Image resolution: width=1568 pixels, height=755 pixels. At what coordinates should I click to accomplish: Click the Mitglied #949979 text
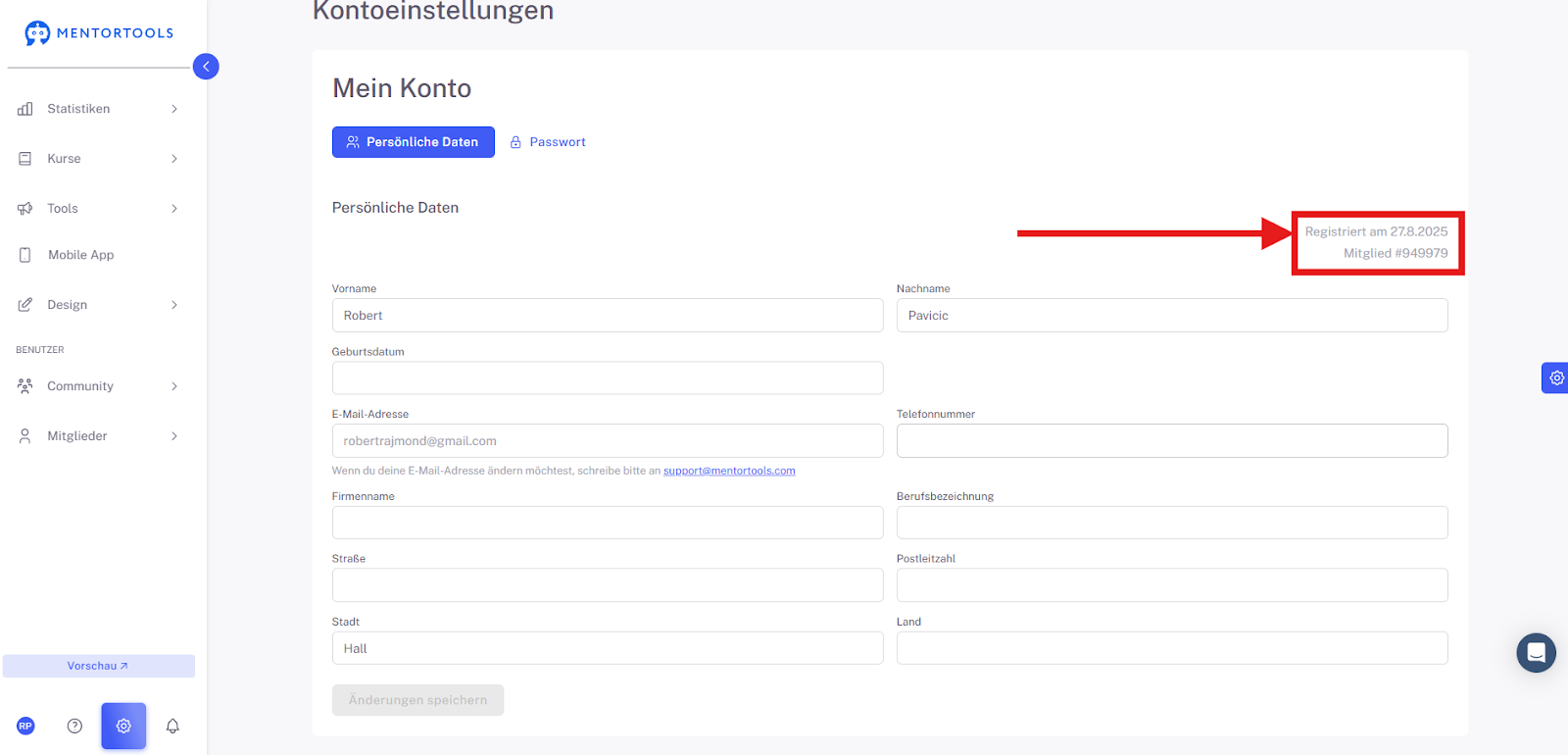[1396, 253]
